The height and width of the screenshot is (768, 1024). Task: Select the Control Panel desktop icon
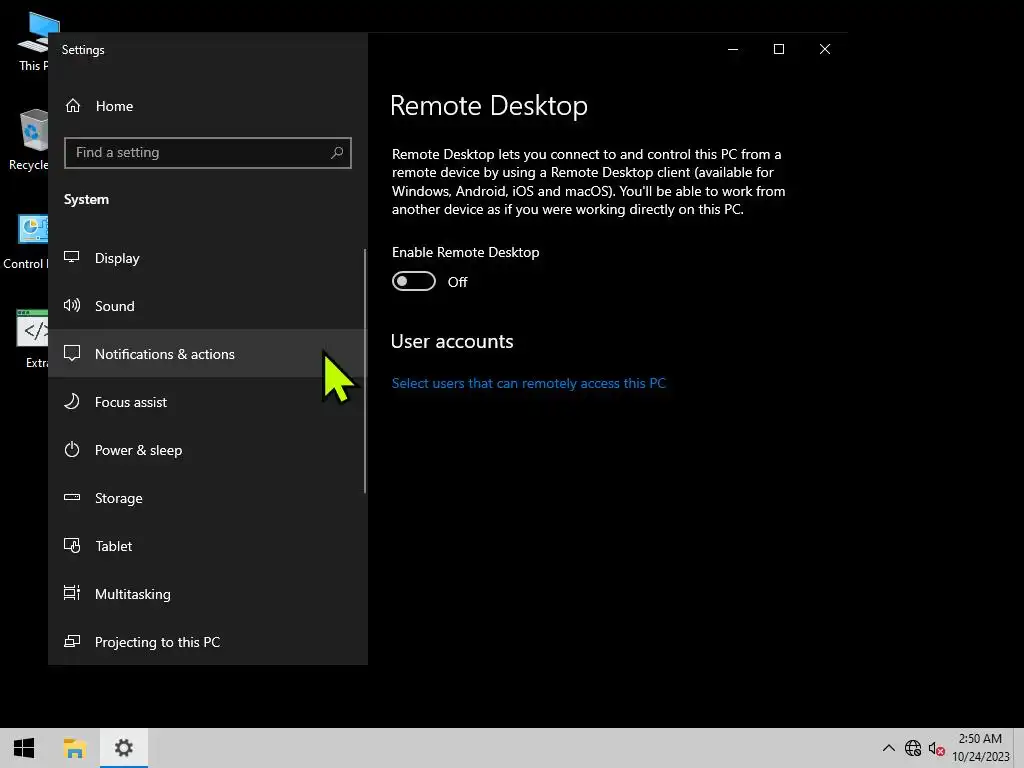pyautogui.click(x=26, y=242)
